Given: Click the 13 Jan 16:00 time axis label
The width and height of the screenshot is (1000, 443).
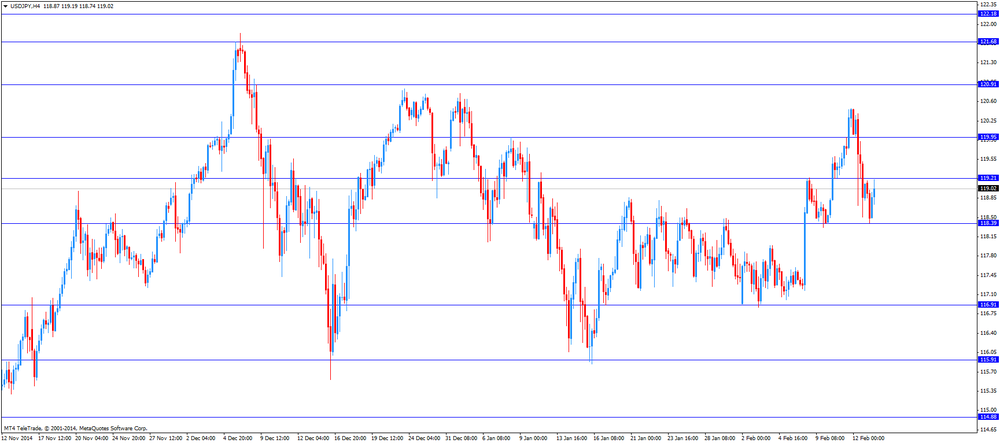Looking at the screenshot, I should pos(571,439).
